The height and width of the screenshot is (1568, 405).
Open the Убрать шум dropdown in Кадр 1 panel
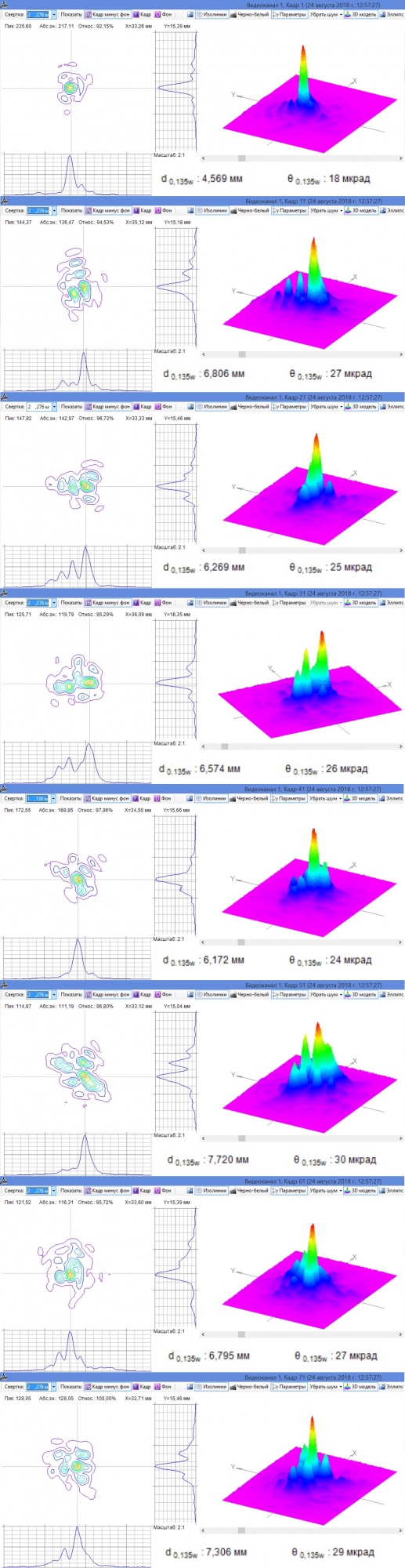tap(326, 14)
